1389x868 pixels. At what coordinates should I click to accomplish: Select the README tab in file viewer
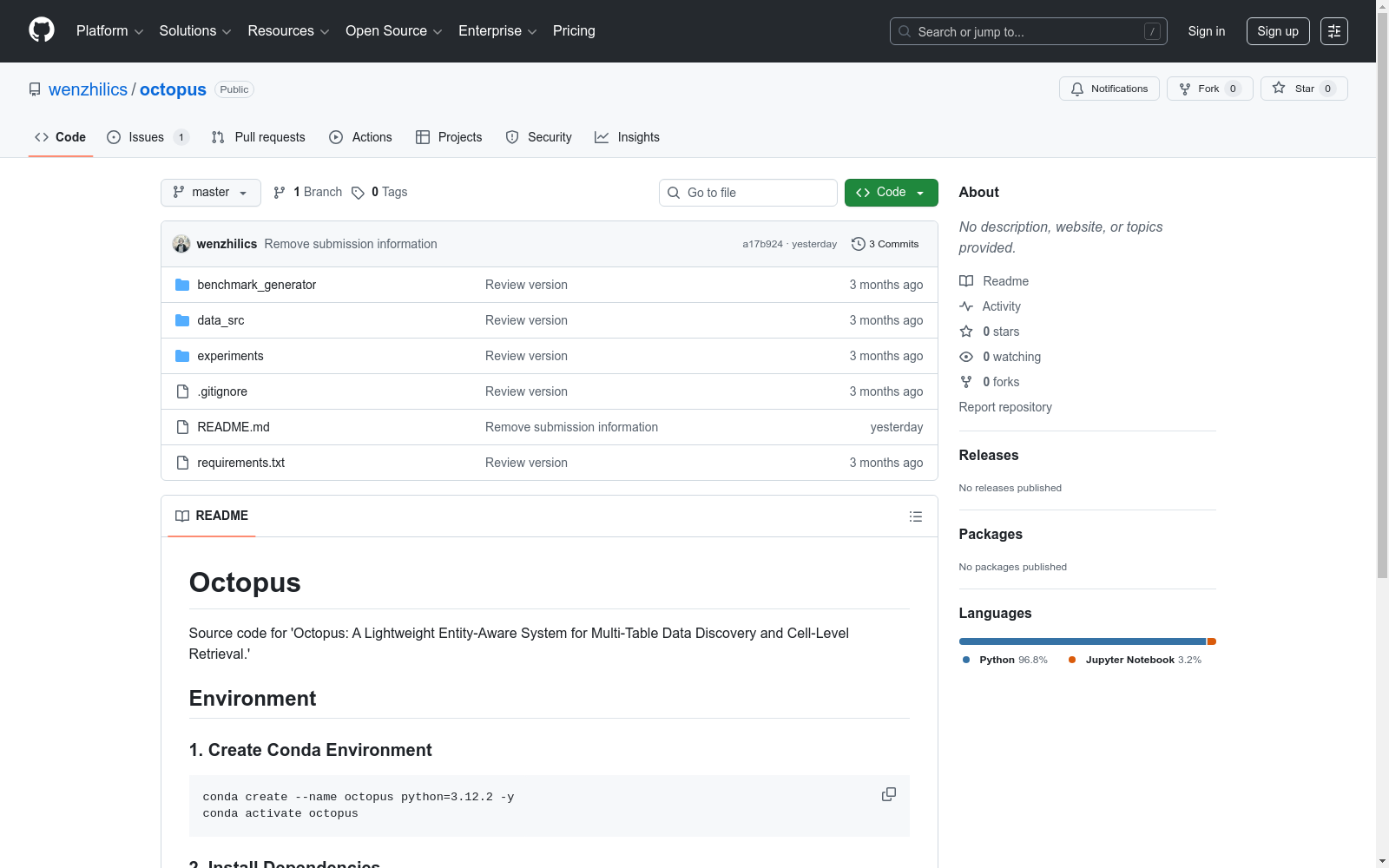[212, 516]
